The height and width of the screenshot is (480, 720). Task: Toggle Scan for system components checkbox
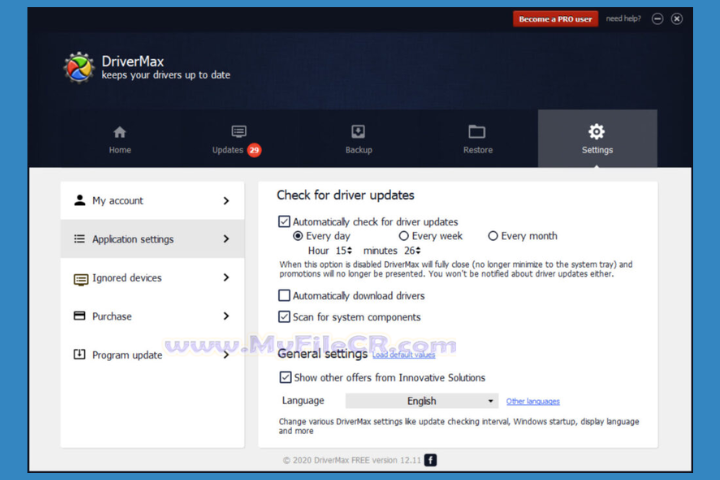(284, 316)
